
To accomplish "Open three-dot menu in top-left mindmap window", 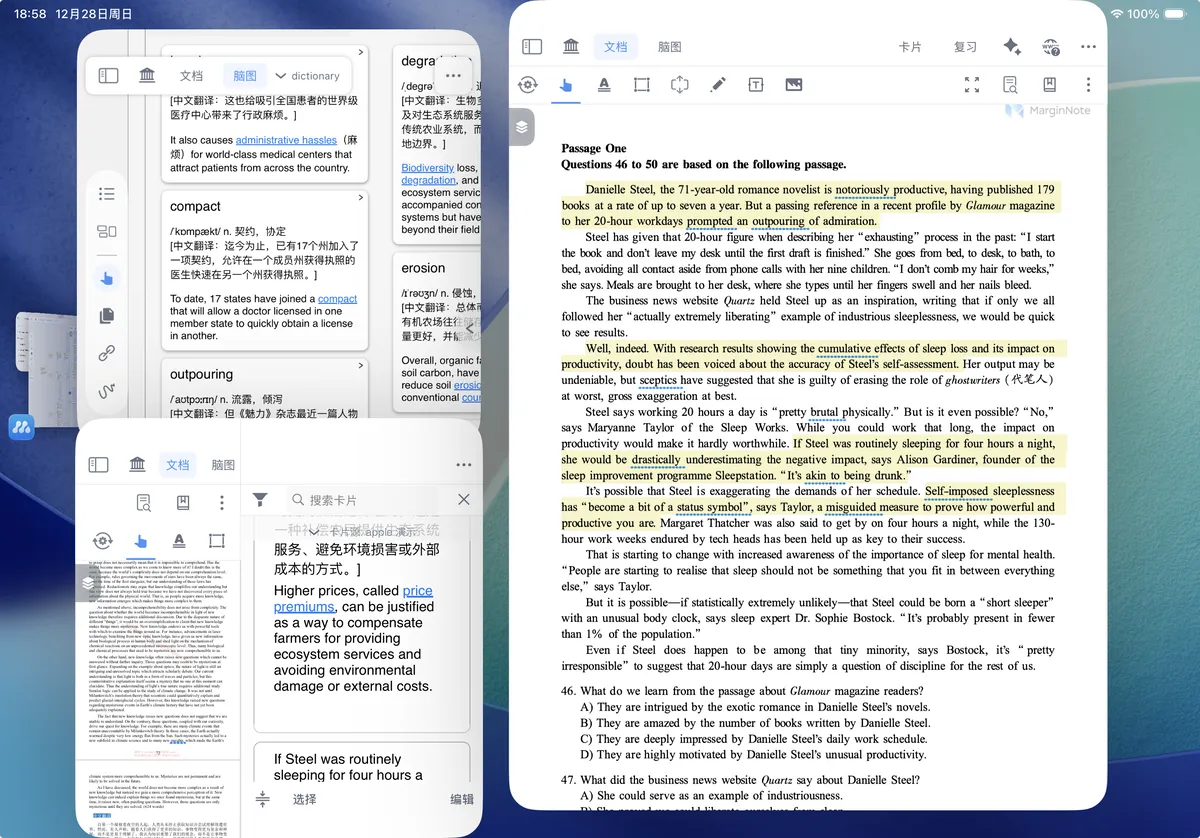I will 453,76.
